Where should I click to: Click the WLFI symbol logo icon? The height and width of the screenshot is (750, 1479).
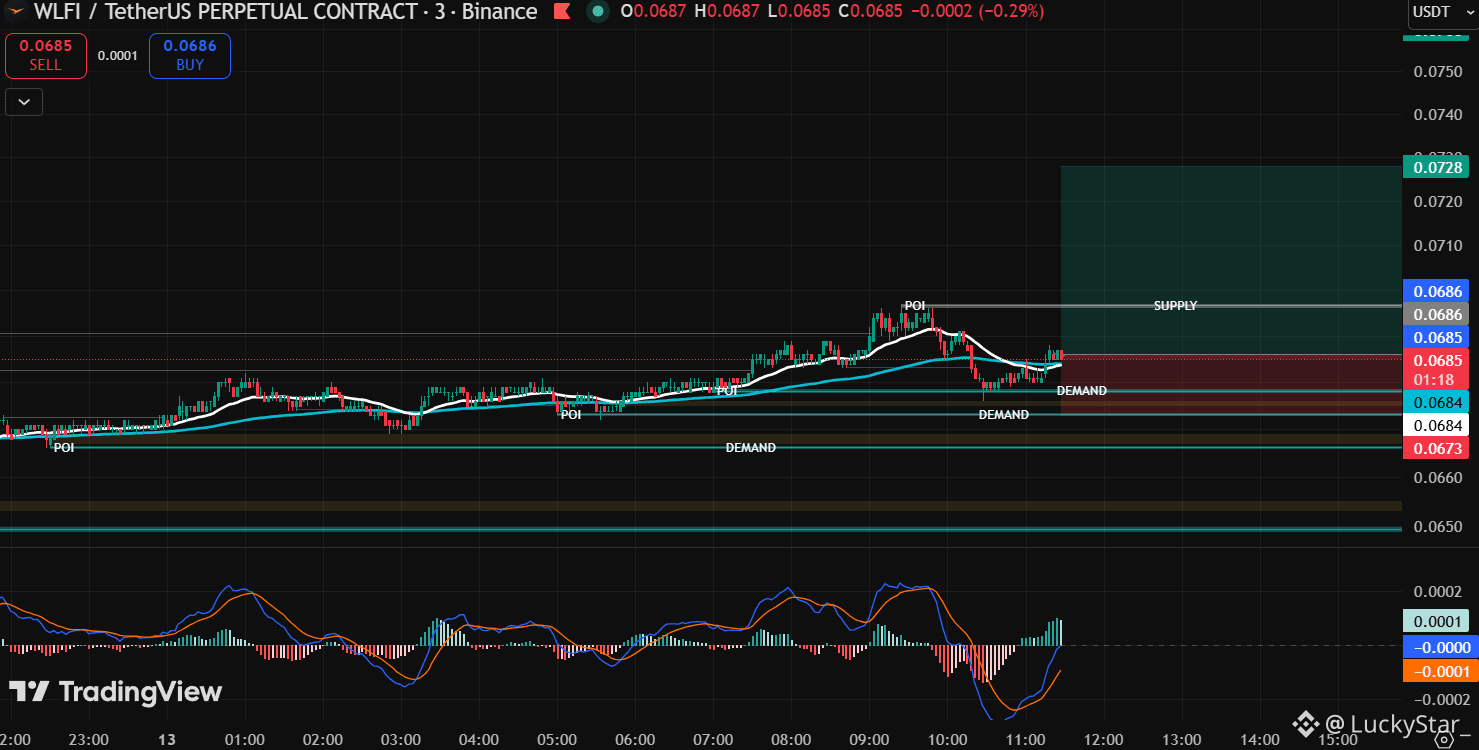14,12
